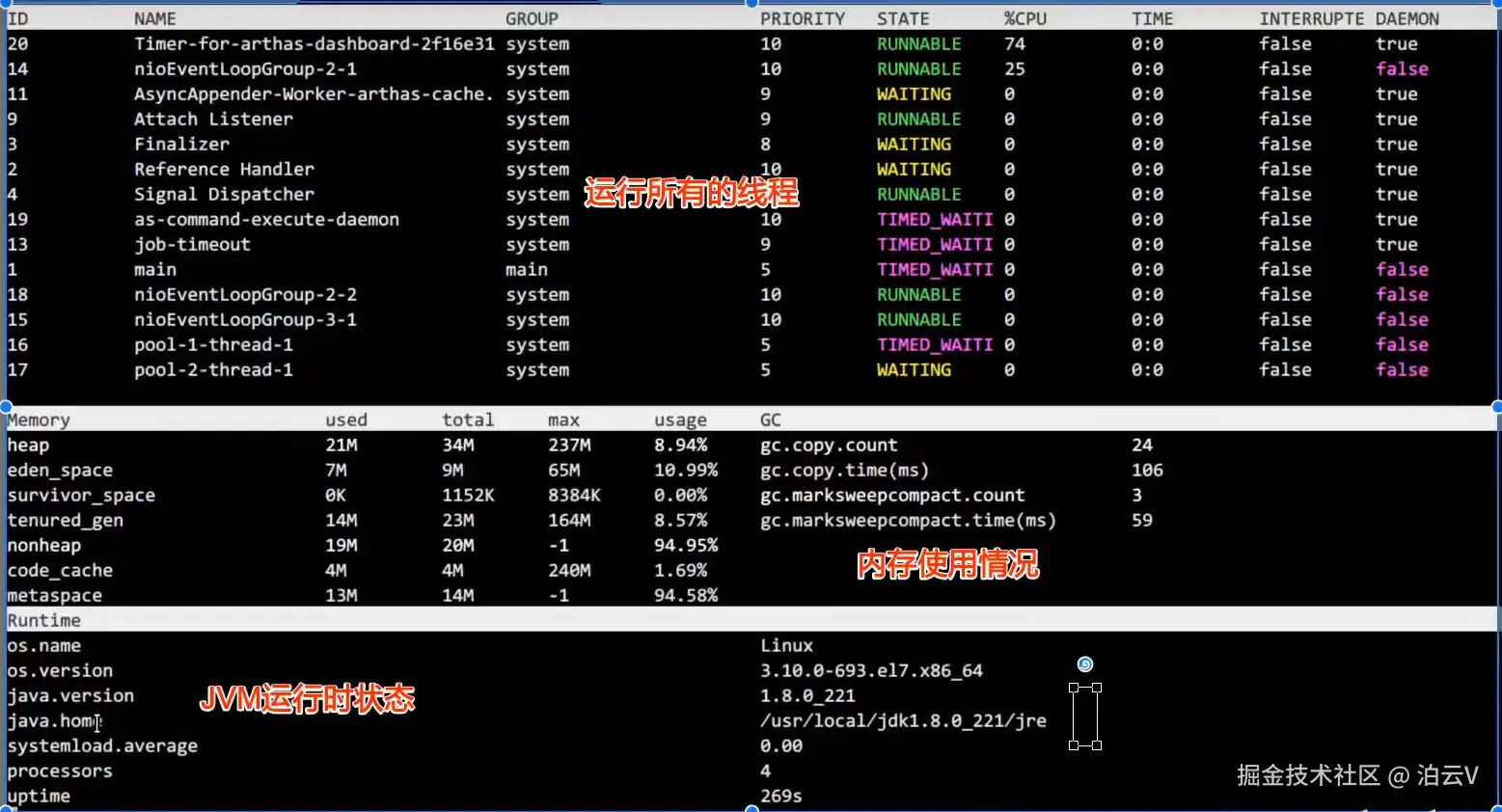Click the 25 CPU value
The width and height of the screenshot is (1502, 812).
pyautogui.click(x=1015, y=68)
